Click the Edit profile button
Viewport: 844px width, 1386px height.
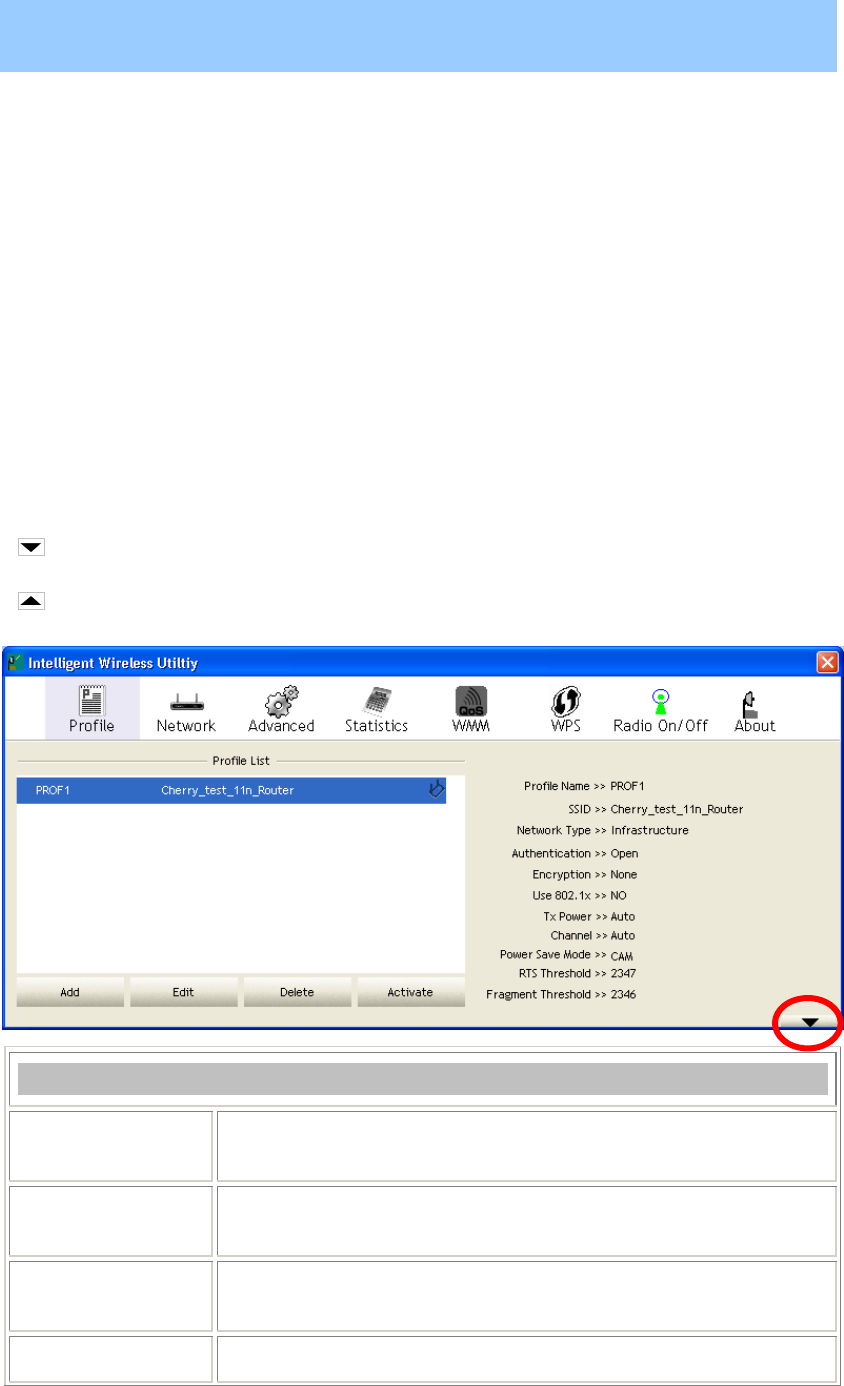click(183, 992)
